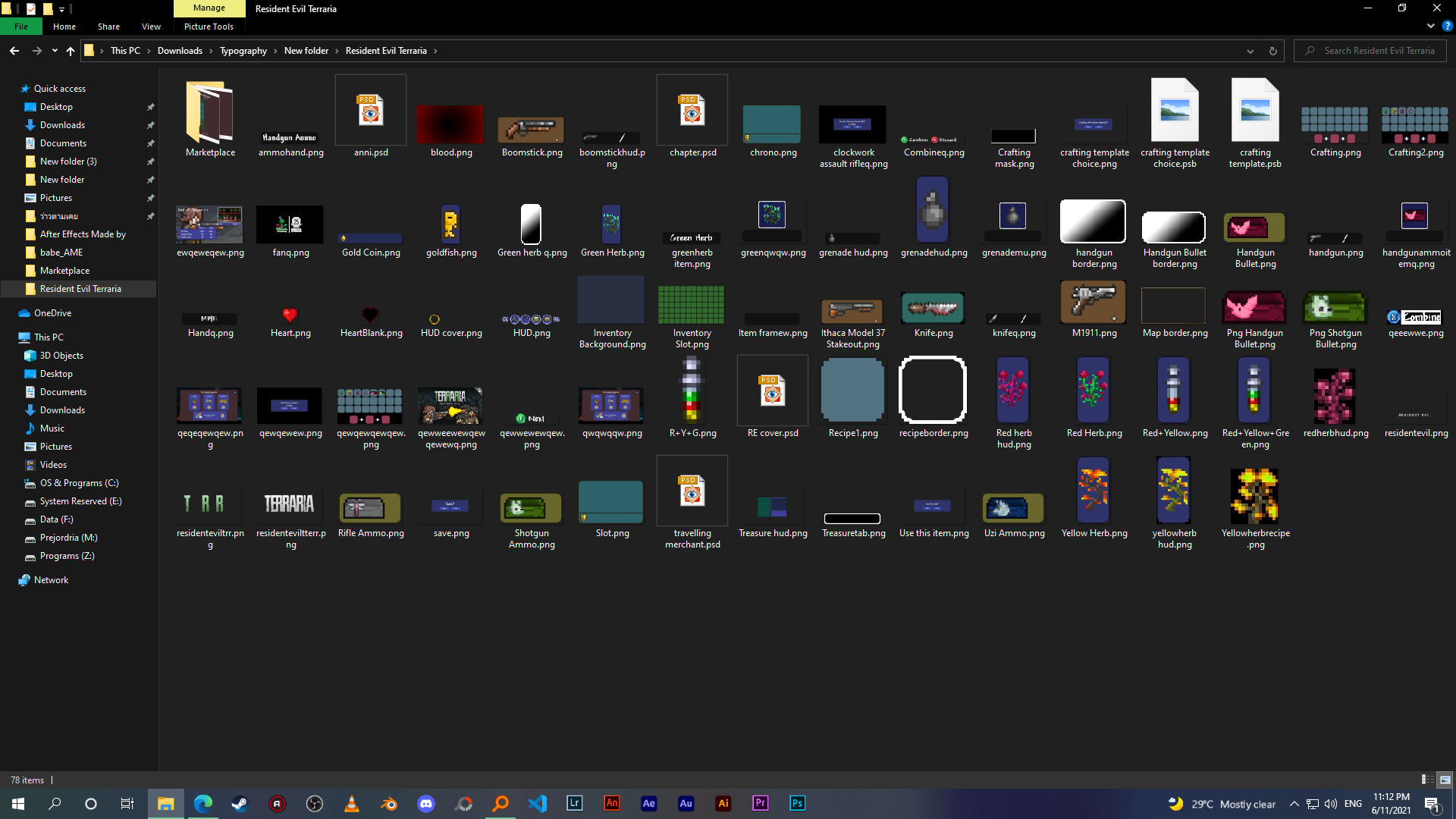This screenshot has height=819, width=1456.
Task: Expand breadcrumb arrow after Resident Evil Terraria
Action: click(x=435, y=51)
